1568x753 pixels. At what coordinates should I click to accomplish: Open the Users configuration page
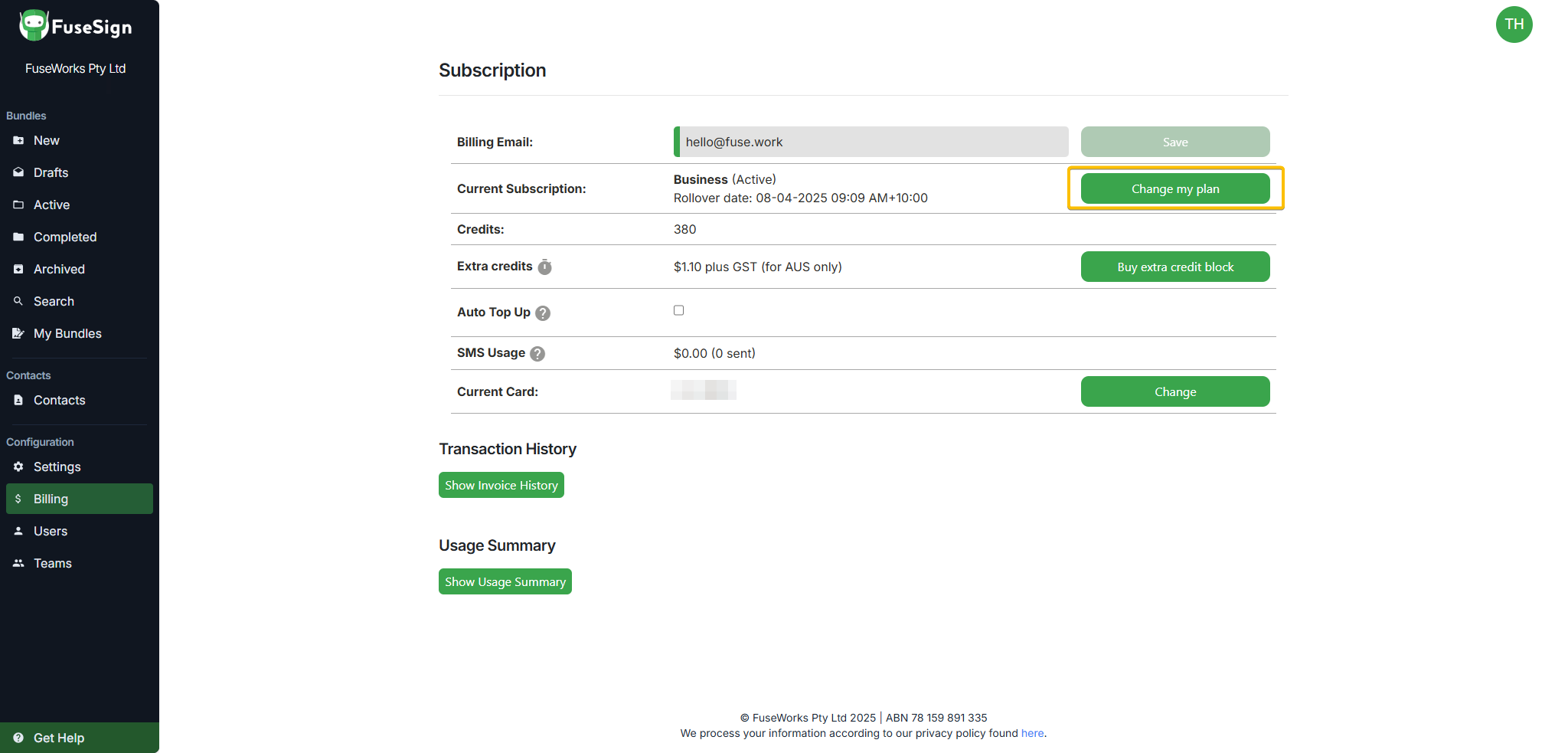coord(50,531)
